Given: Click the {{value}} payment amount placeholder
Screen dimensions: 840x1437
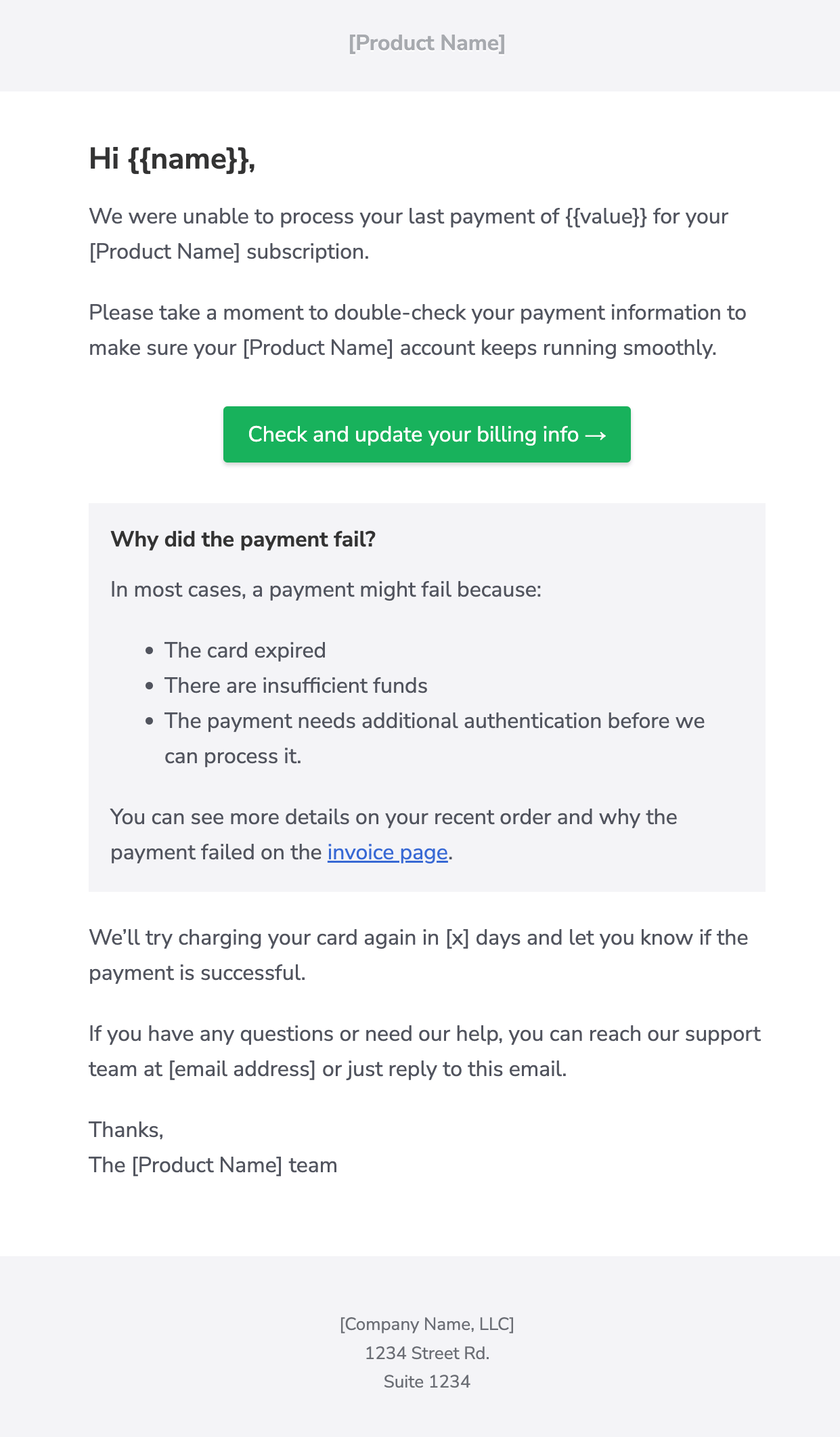Looking at the screenshot, I should [606, 217].
